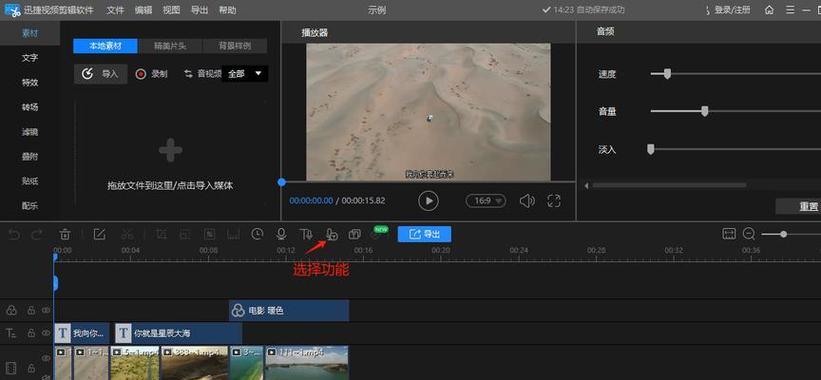This screenshot has width=821, height=380.
Task: Select 叠附 in left sidebar
Action: click(30, 157)
